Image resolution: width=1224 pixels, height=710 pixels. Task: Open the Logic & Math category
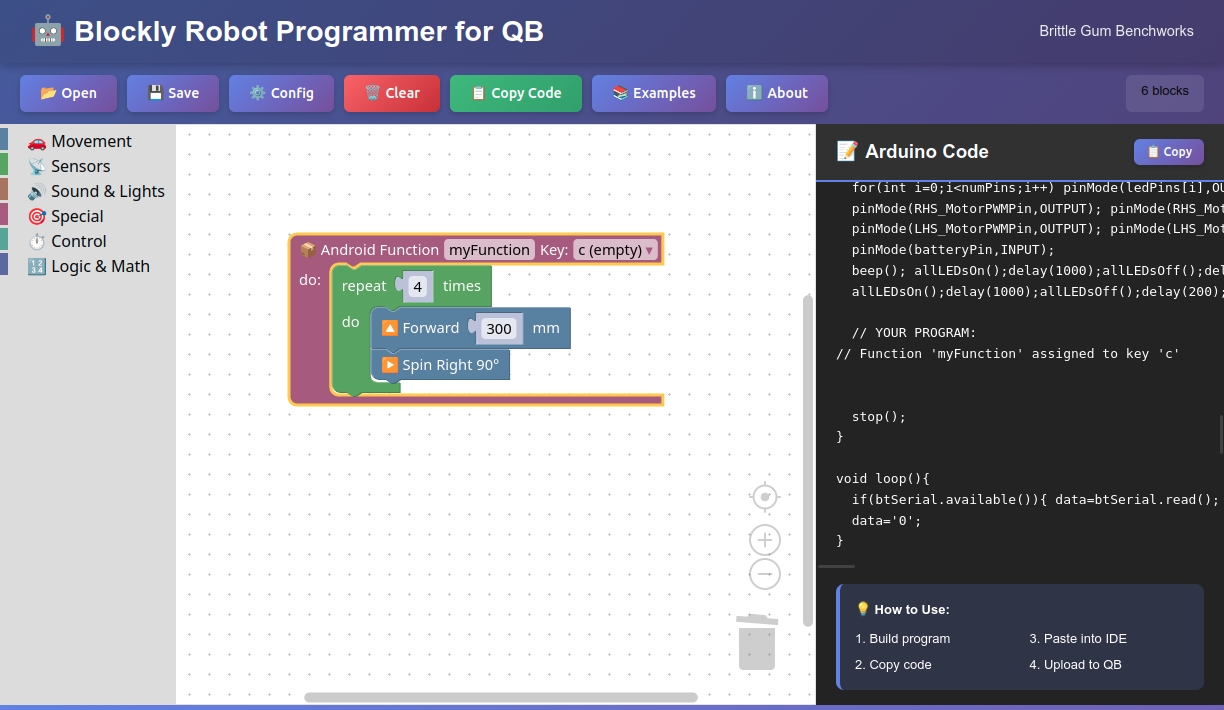88,266
